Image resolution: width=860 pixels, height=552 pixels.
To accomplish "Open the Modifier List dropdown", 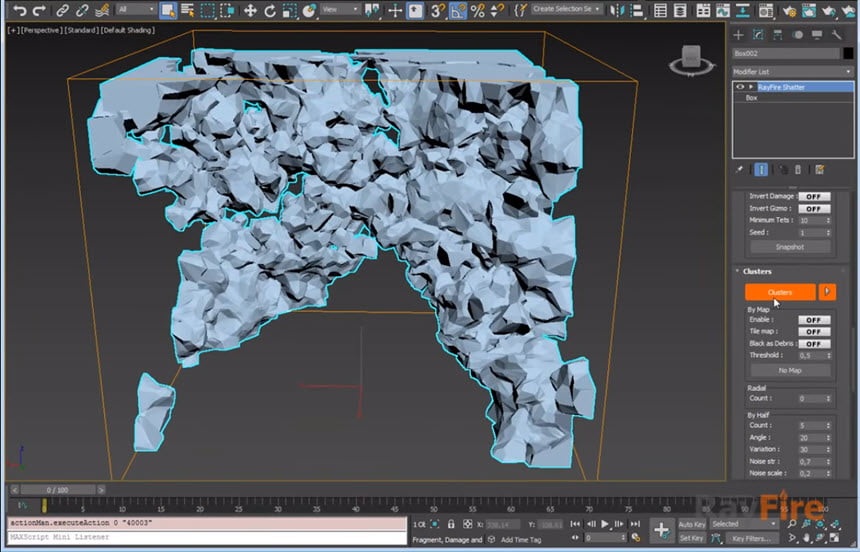I will click(792, 72).
